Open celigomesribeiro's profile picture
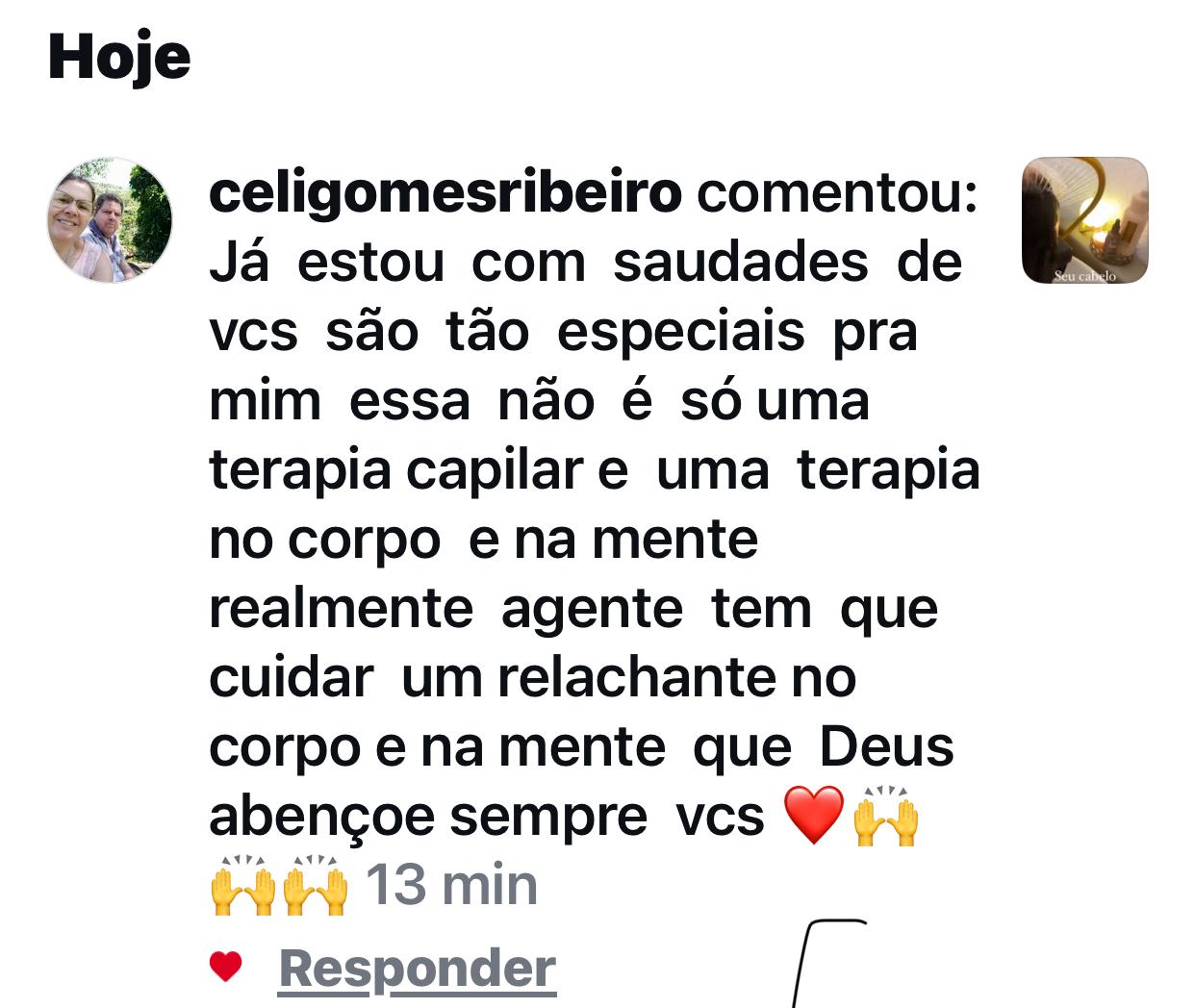 pyautogui.click(x=110, y=220)
